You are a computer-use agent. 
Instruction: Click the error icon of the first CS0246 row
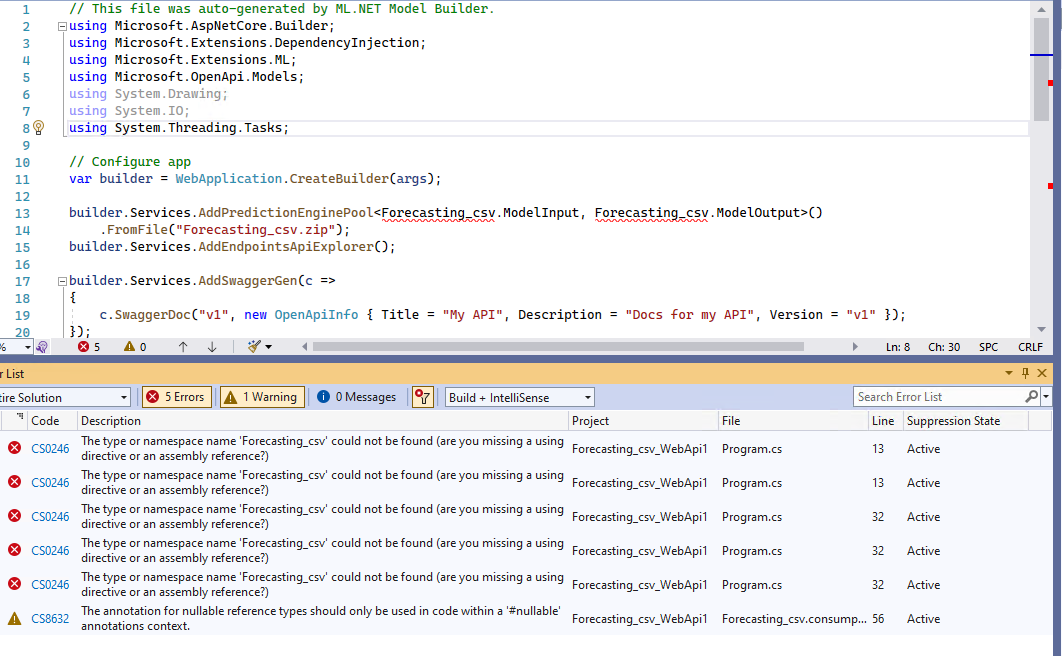pyautogui.click(x=14, y=447)
